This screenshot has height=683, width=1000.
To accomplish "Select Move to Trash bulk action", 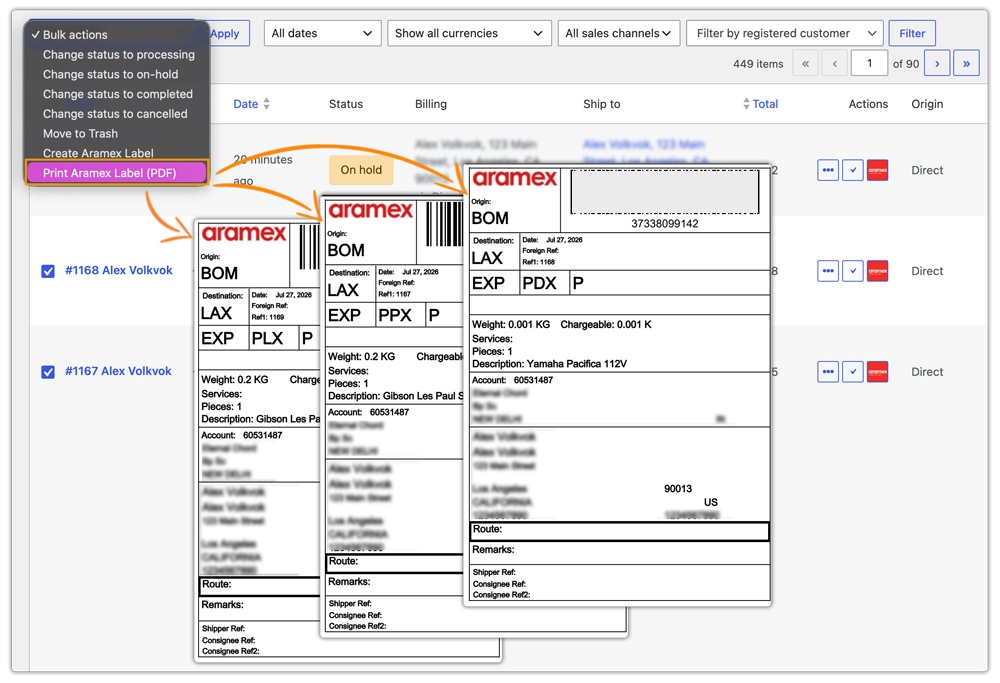I will (x=80, y=133).
